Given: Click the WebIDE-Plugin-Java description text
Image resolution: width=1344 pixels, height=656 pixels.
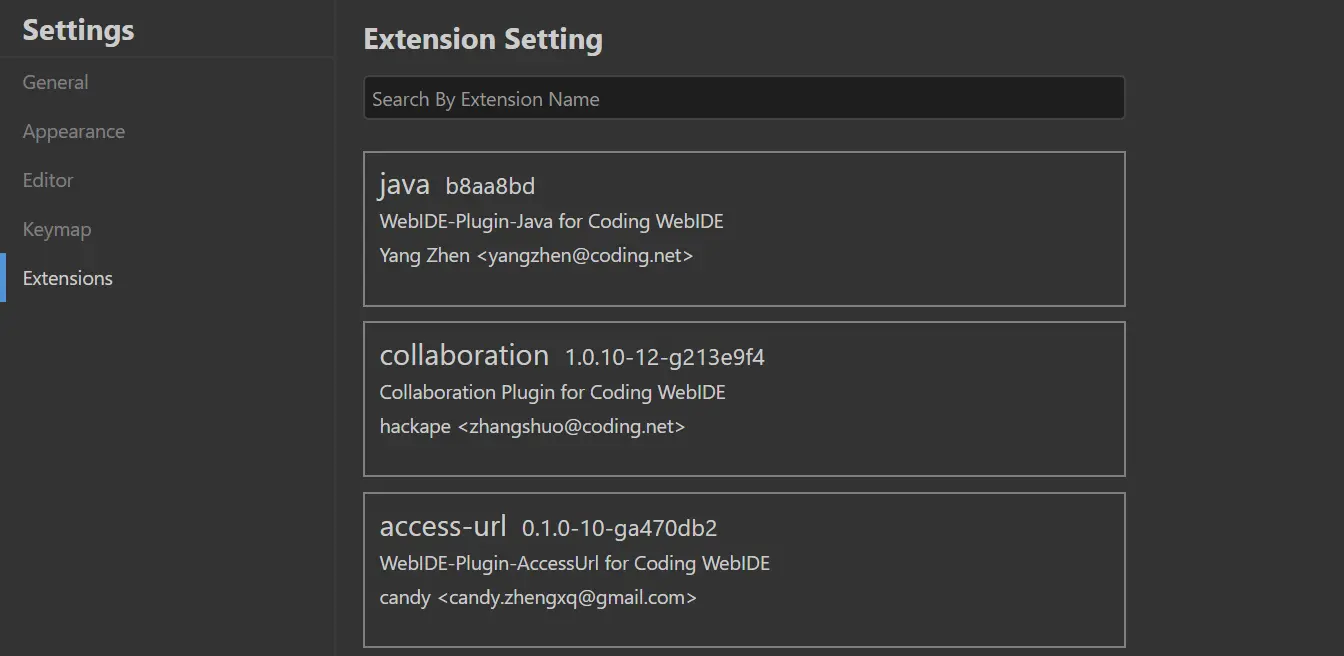Looking at the screenshot, I should point(551,221).
